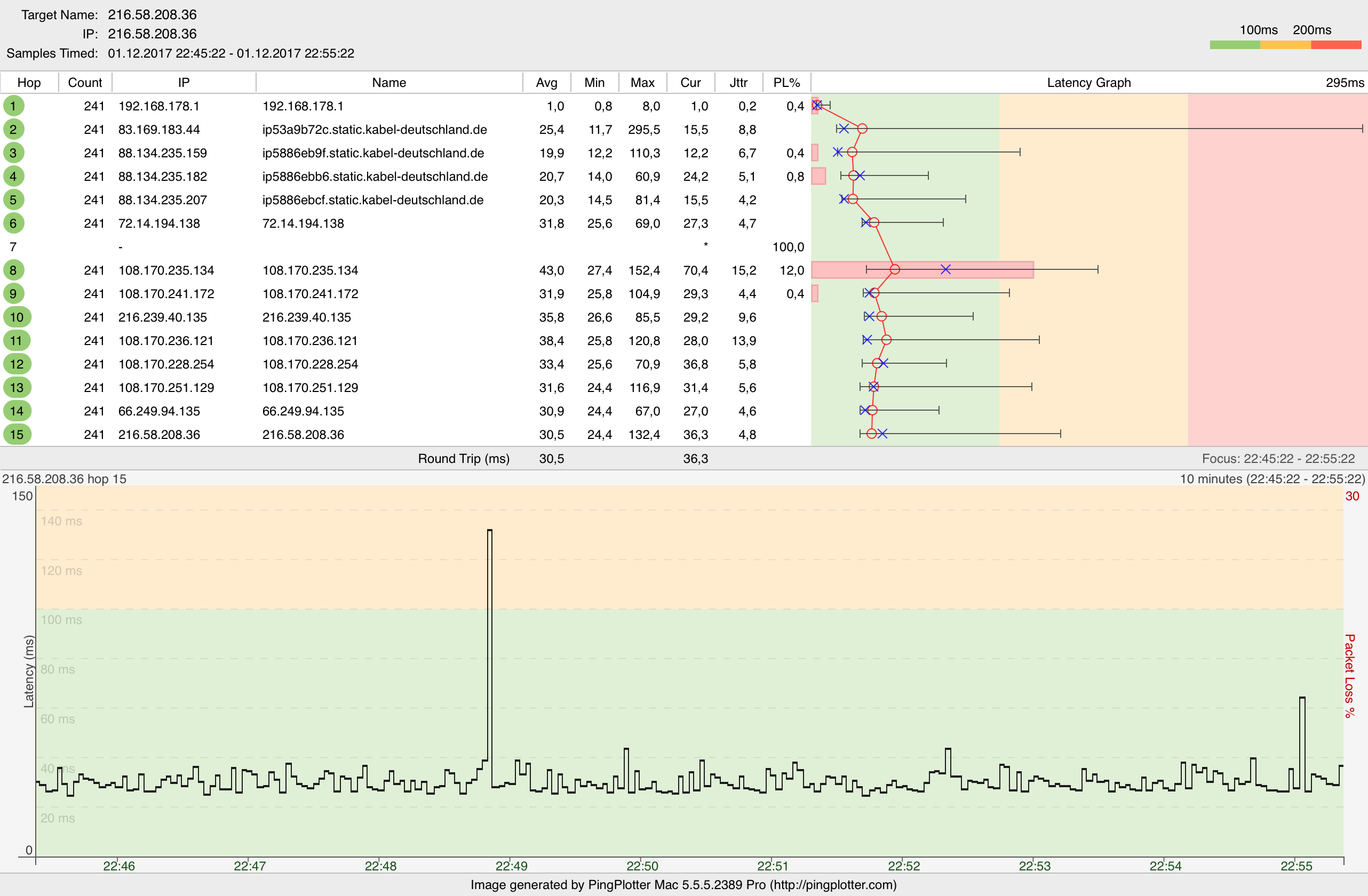Click the red legend swatch segment
This screenshot has width=1368, height=896.
pyautogui.click(x=1336, y=45)
